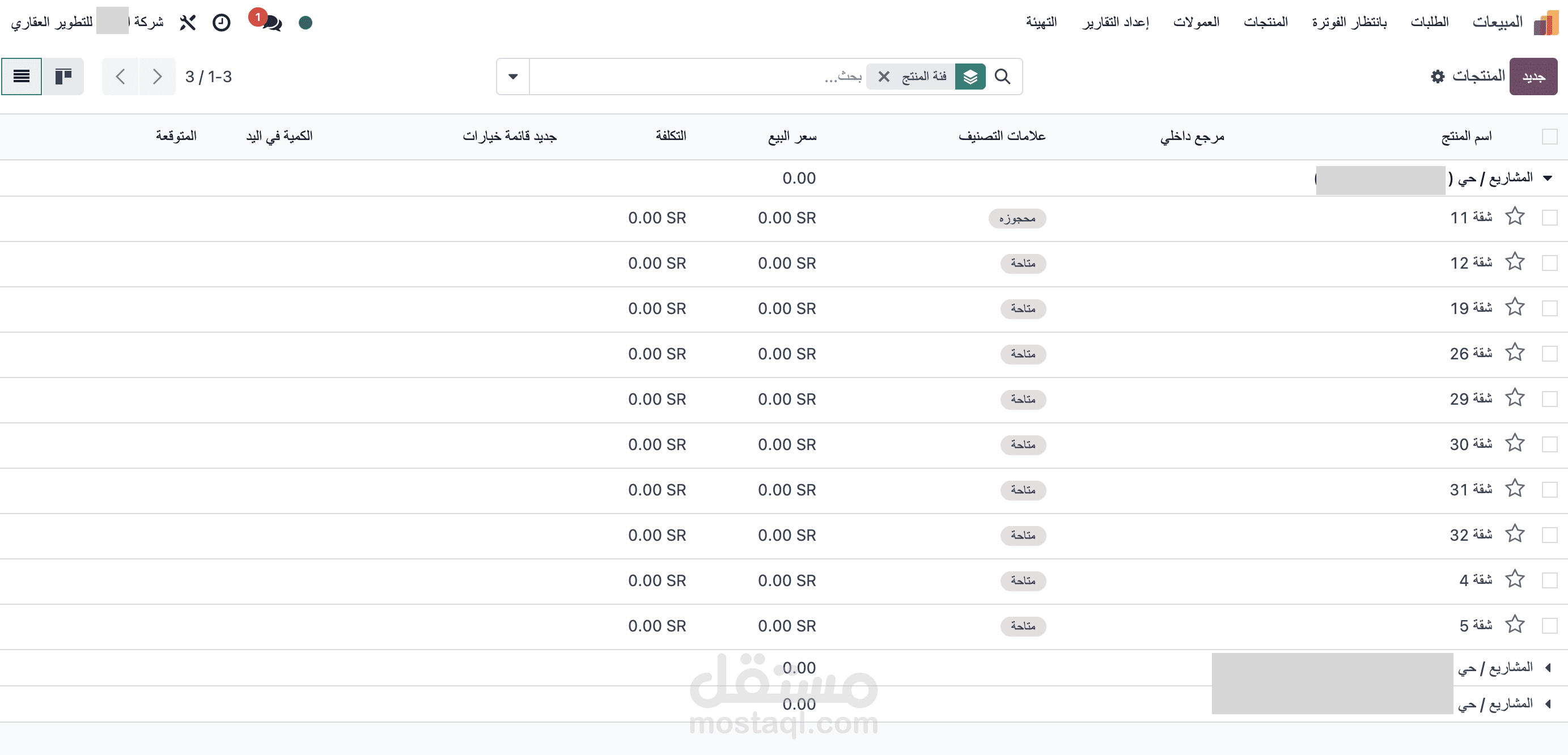Viewport: 1568px width, 755px height.
Task: Open the products gear settings icon
Action: click(x=1438, y=77)
